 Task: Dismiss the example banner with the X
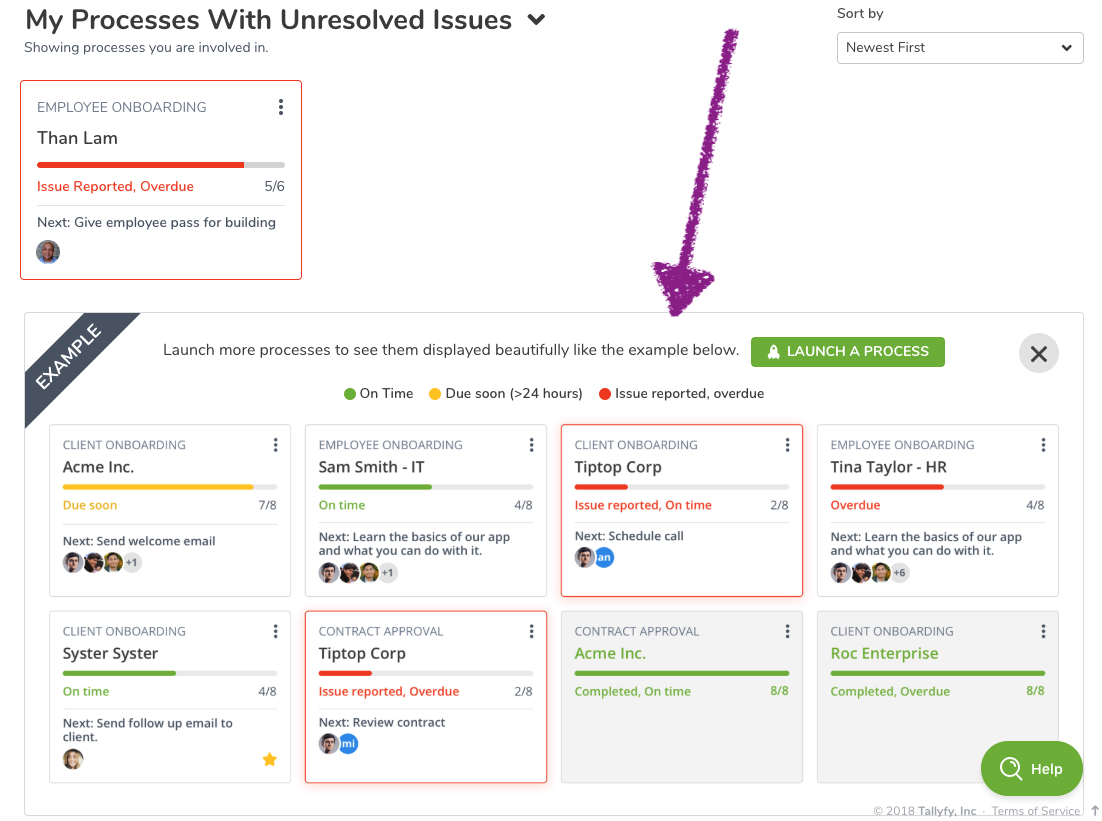point(1038,352)
